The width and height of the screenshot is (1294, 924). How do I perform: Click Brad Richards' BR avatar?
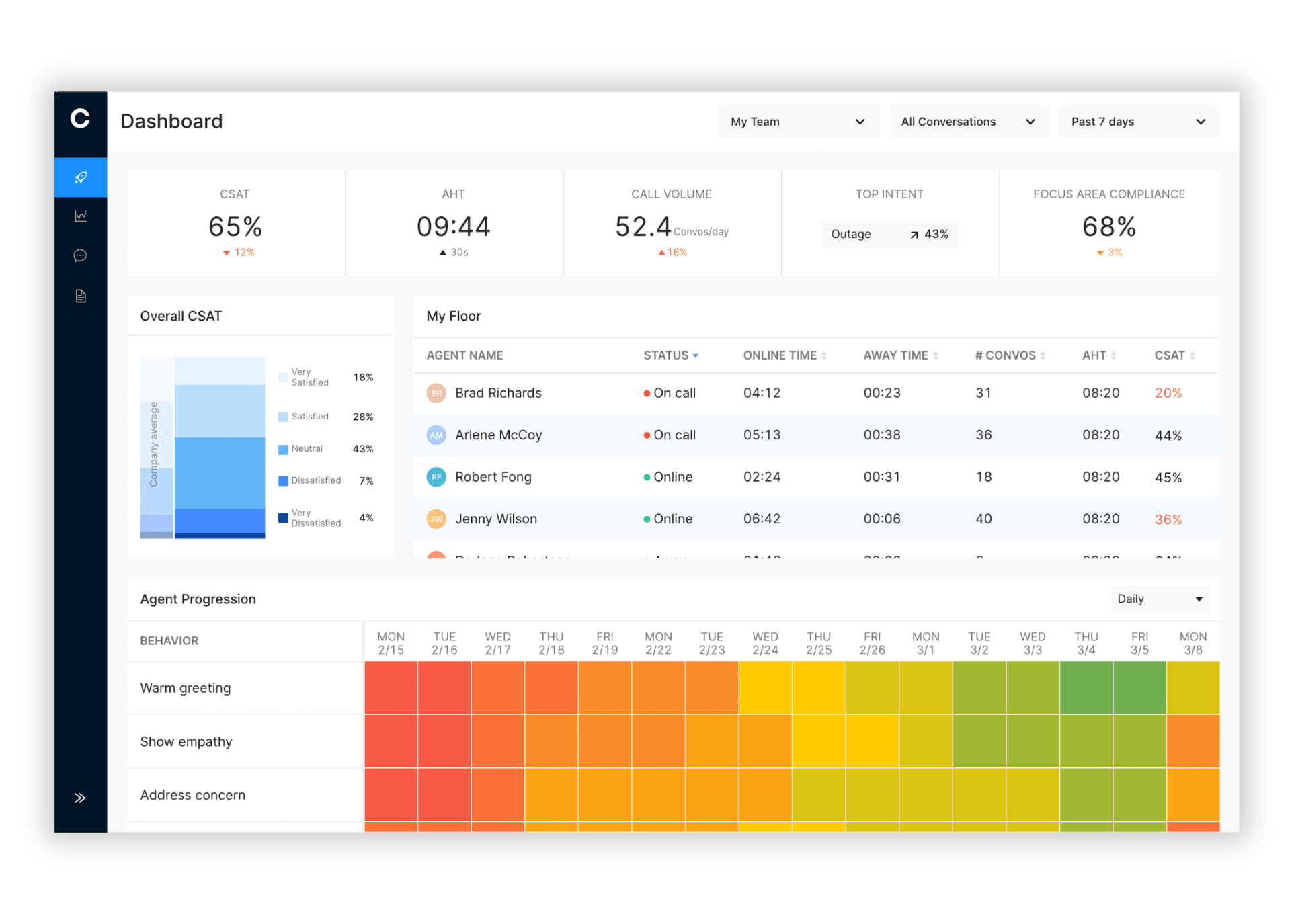pyautogui.click(x=436, y=393)
